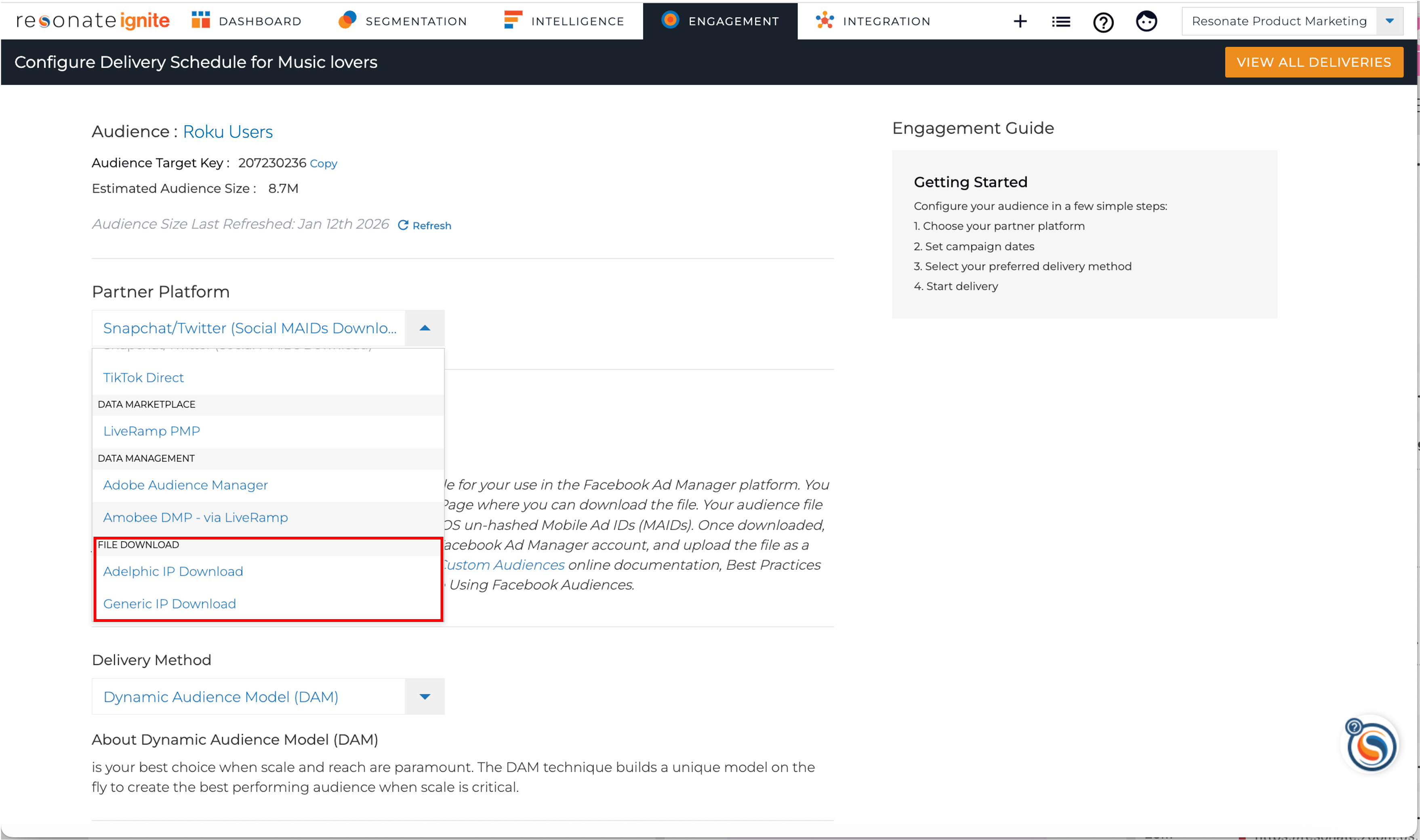Screen dimensions: 1420x840
Task: Click the Dashboard grid icon
Action: coord(200,20)
